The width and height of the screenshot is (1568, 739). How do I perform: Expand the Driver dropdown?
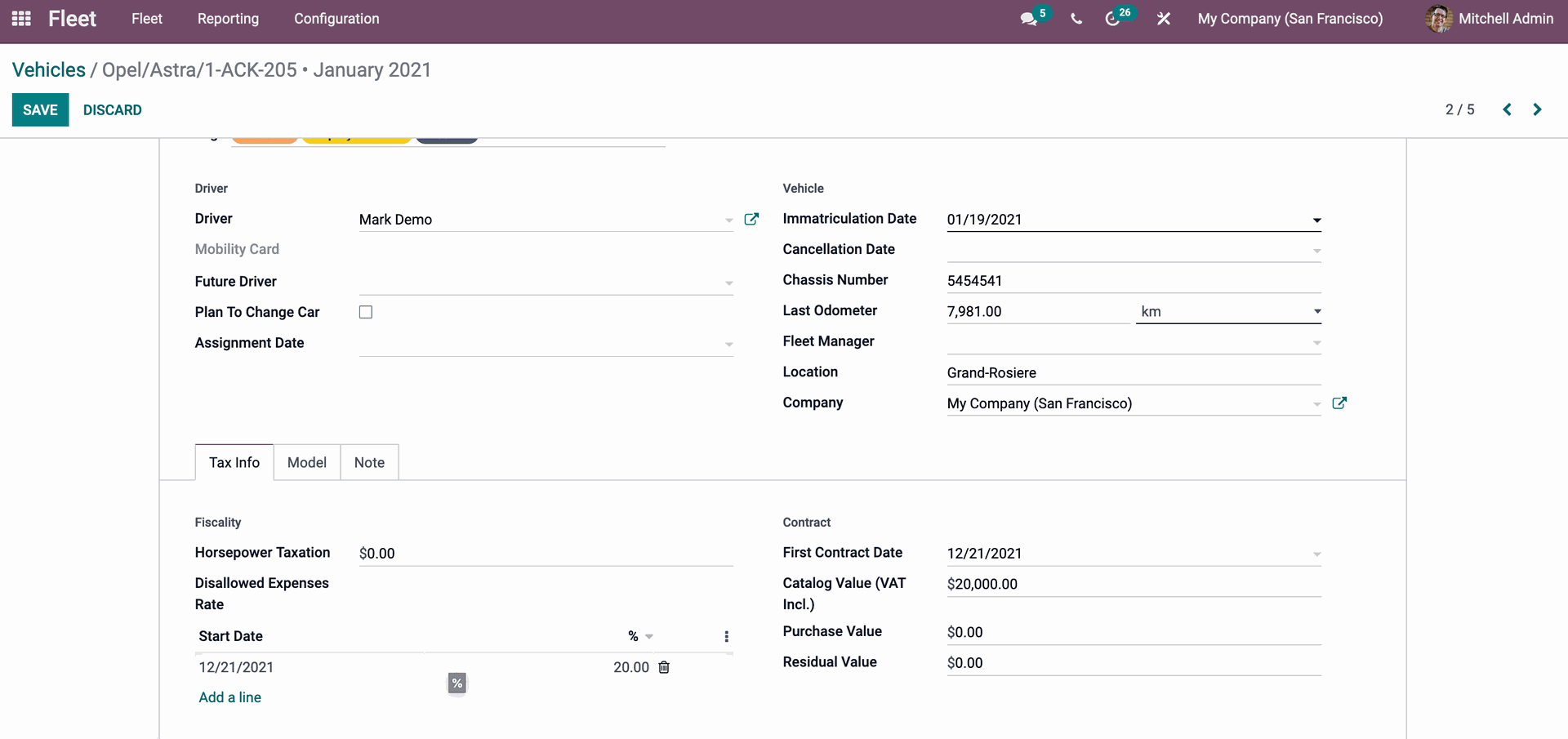pyautogui.click(x=728, y=220)
